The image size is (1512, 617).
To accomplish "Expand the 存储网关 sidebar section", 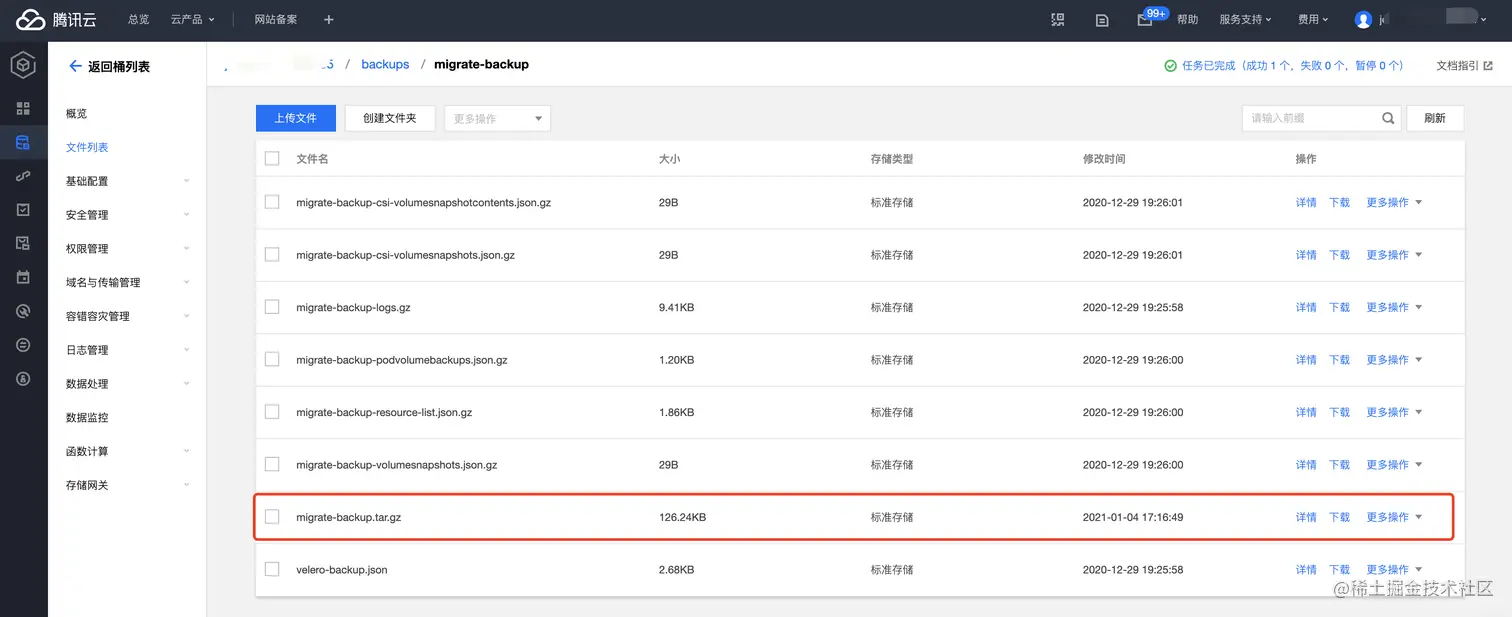I will (127, 485).
